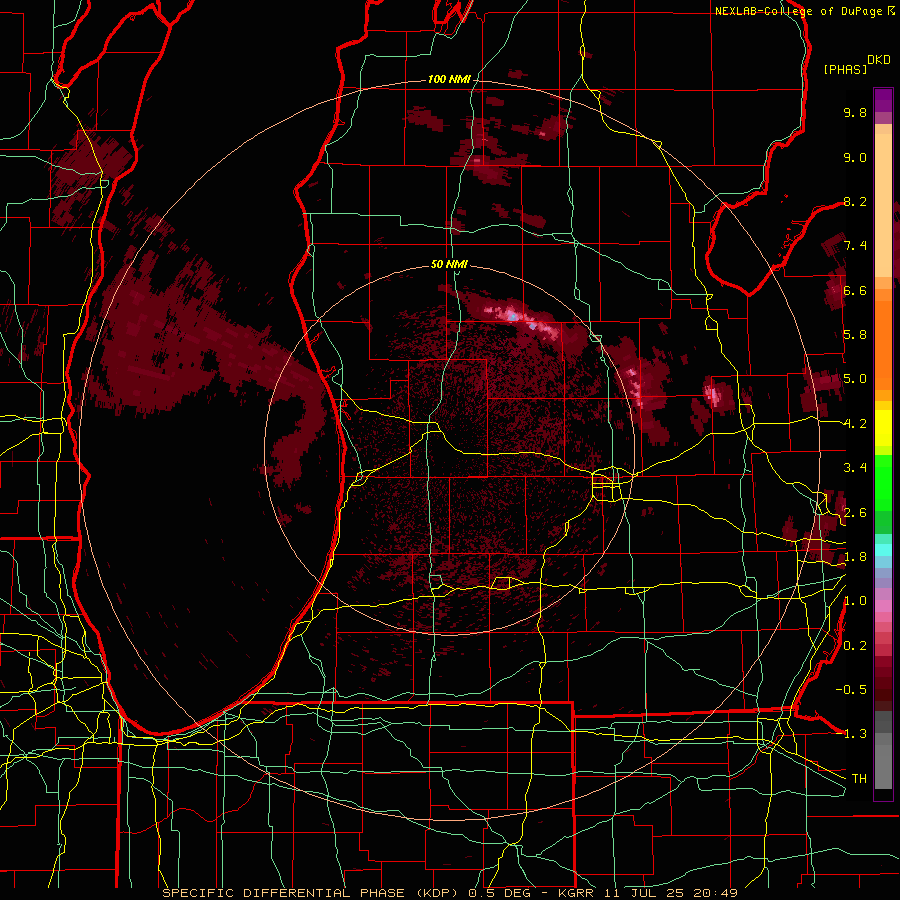Click the 1.8 scale value
Image resolution: width=900 pixels, height=900 pixels.
(x=855, y=557)
